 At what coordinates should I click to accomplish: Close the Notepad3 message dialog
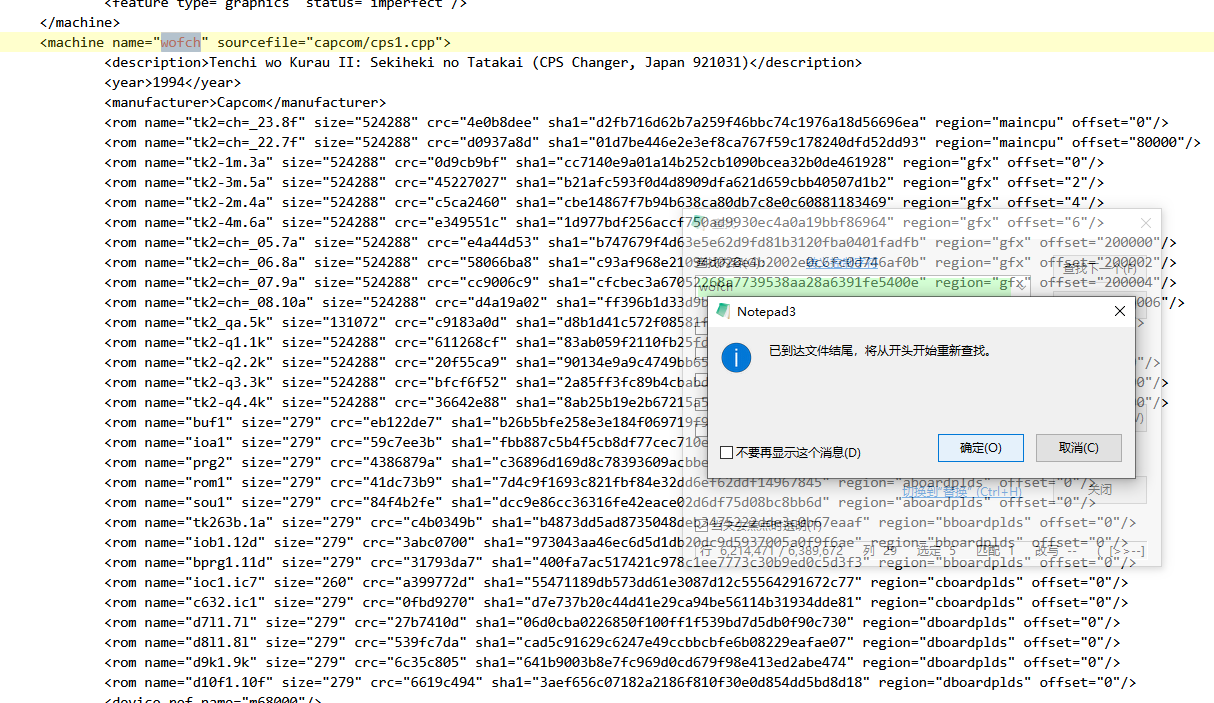tap(1120, 311)
